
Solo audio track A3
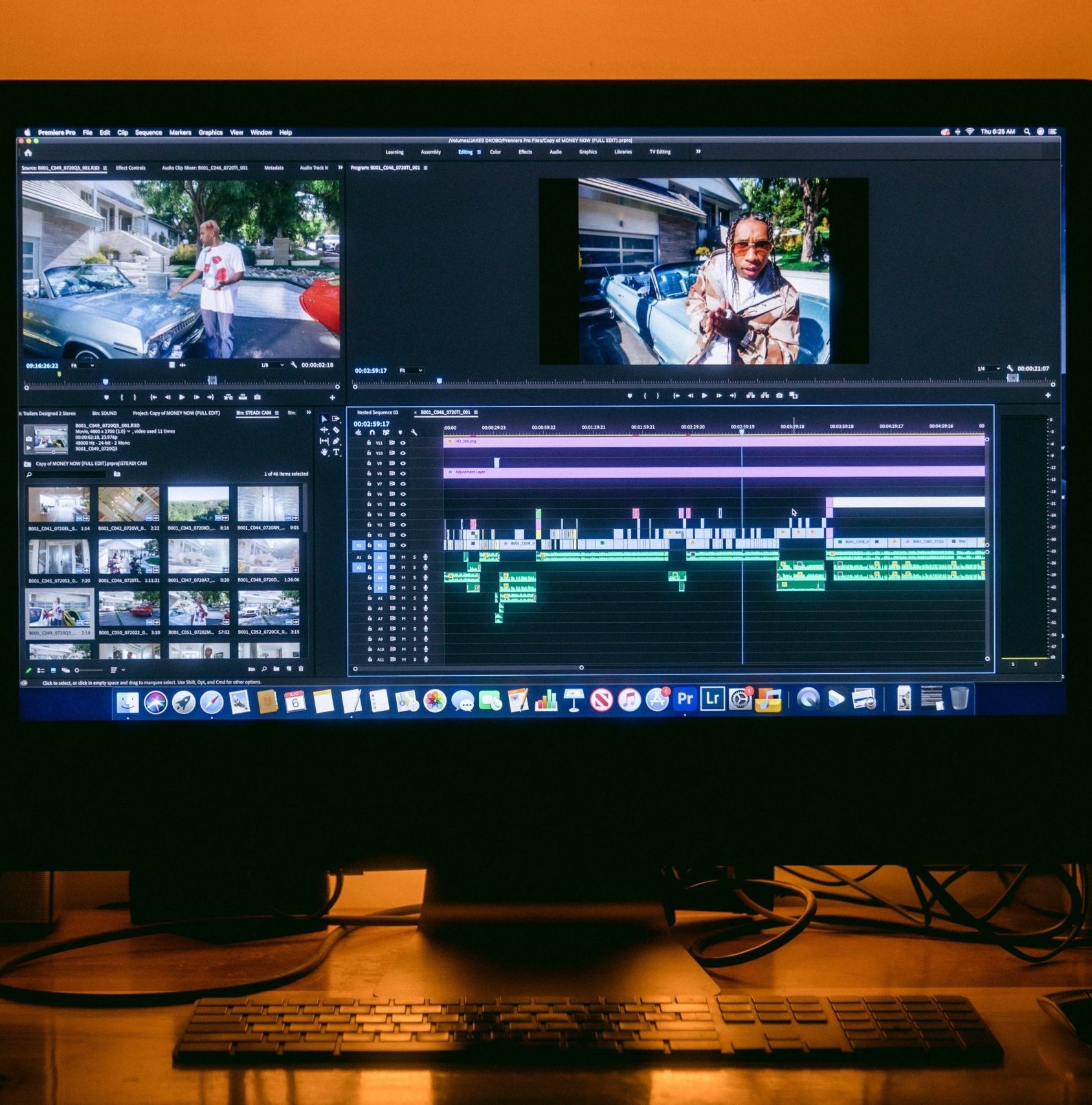click(x=414, y=577)
